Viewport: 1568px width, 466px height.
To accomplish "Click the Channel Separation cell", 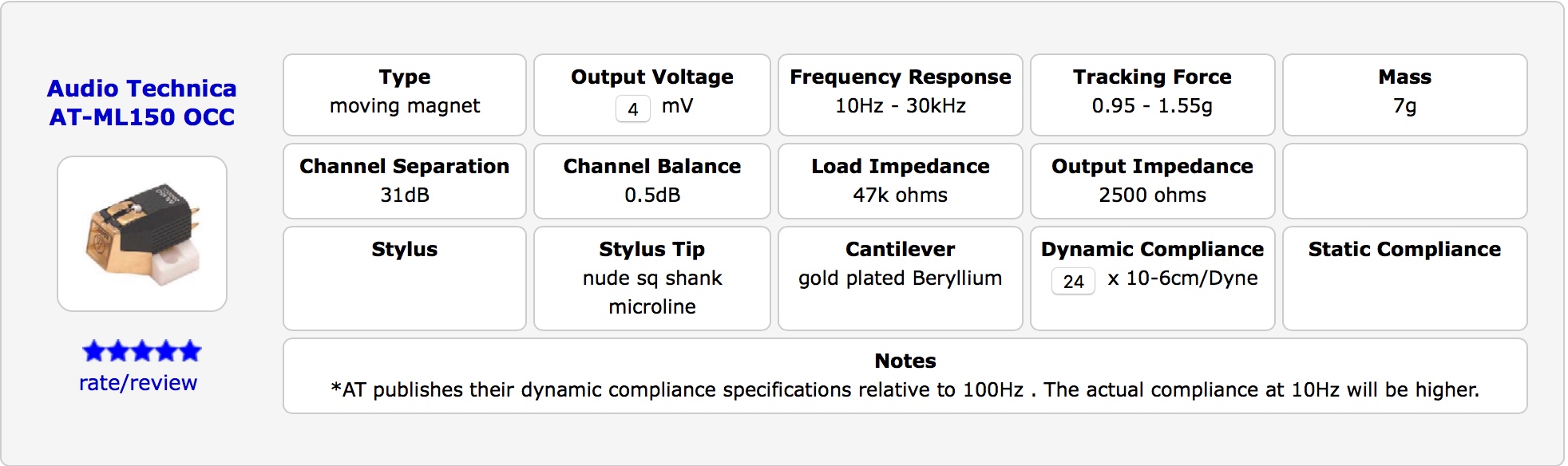I will tap(405, 181).
